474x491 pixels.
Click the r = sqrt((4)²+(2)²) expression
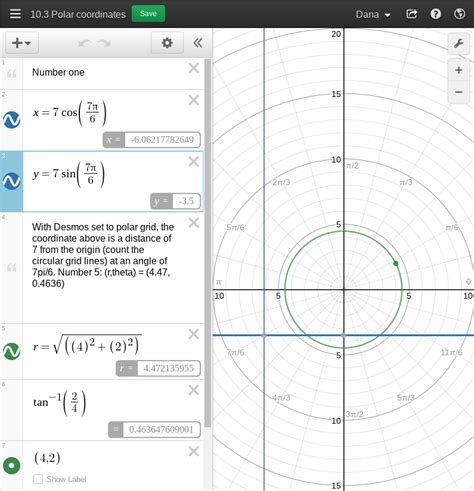click(87, 345)
